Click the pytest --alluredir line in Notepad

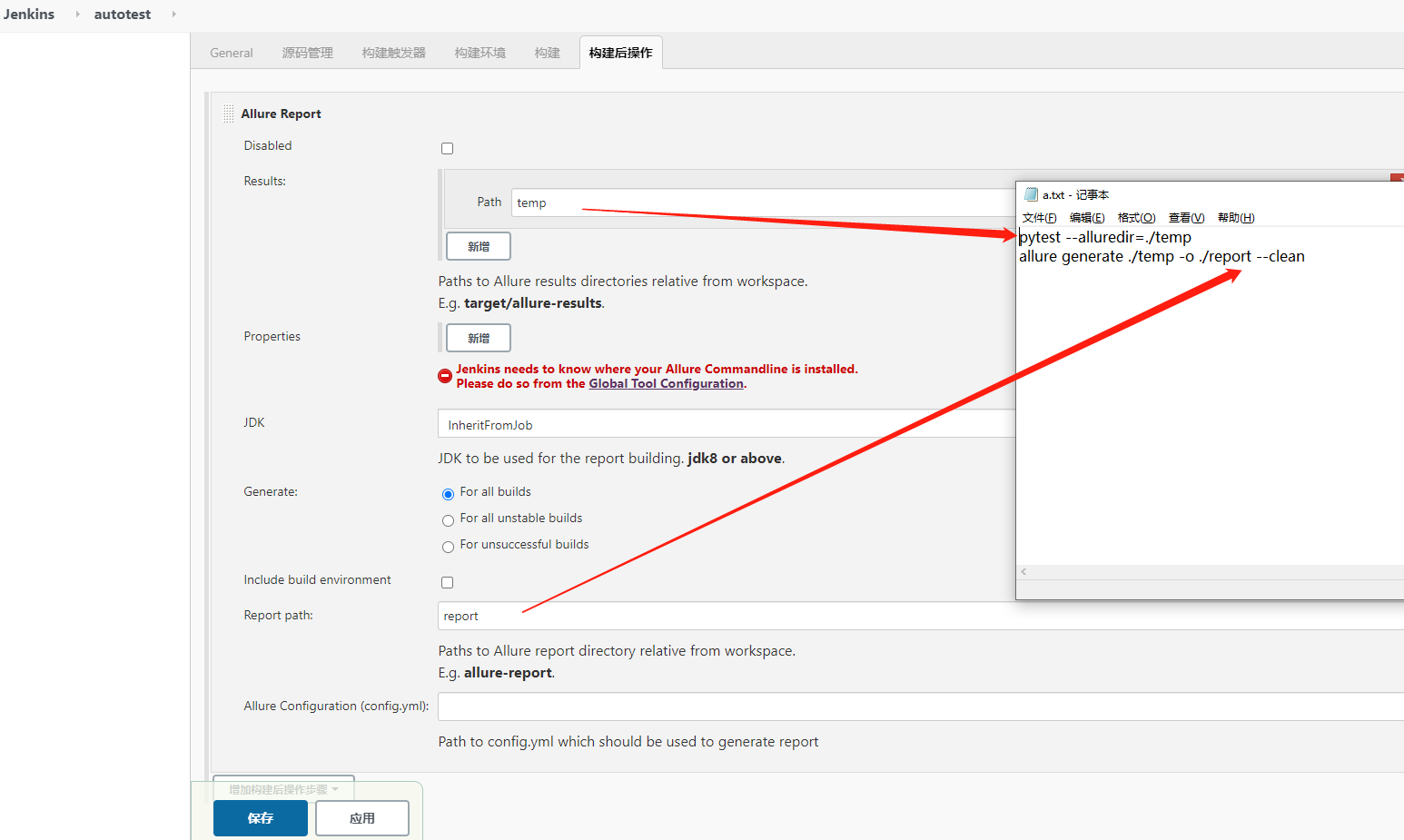click(x=1105, y=237)
